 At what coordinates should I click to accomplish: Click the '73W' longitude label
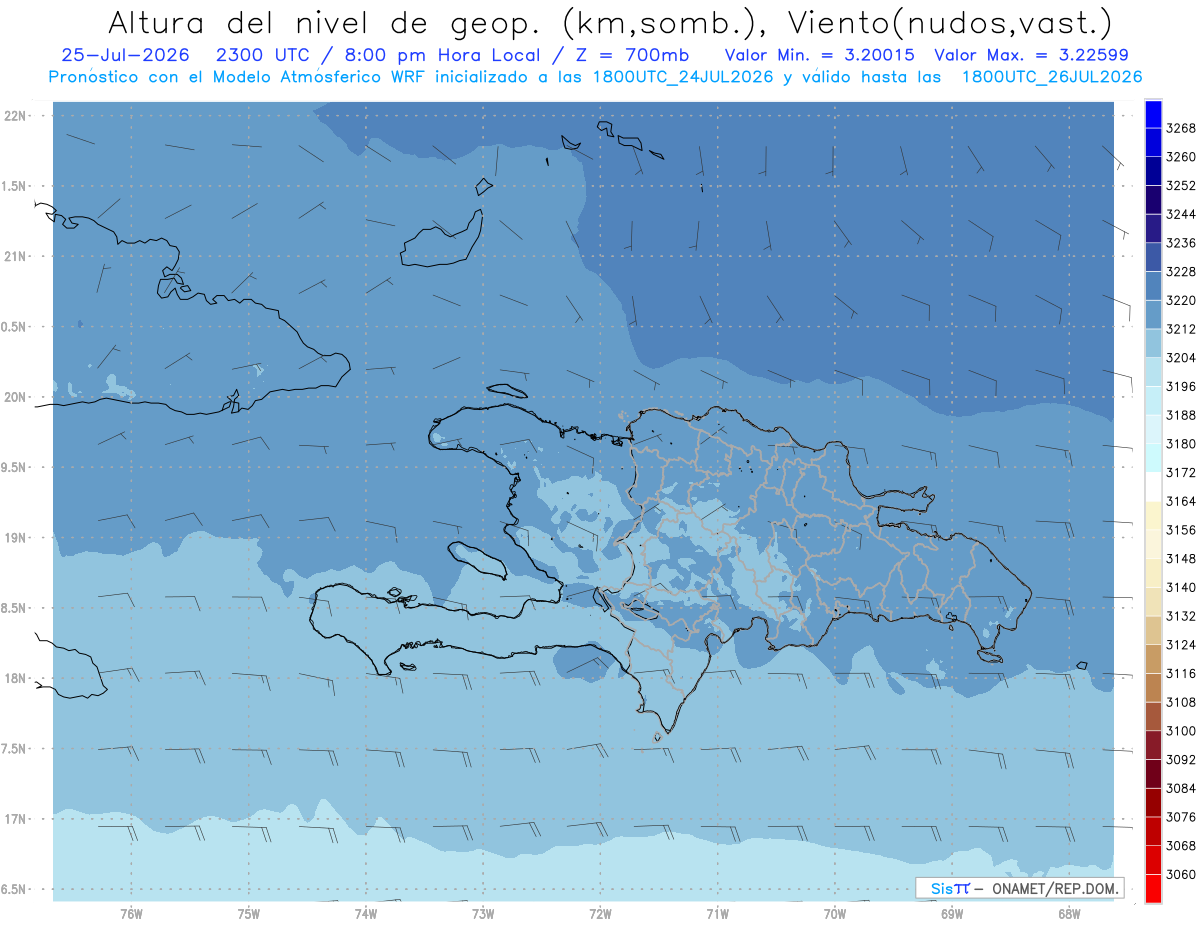[x=483, y=913]
